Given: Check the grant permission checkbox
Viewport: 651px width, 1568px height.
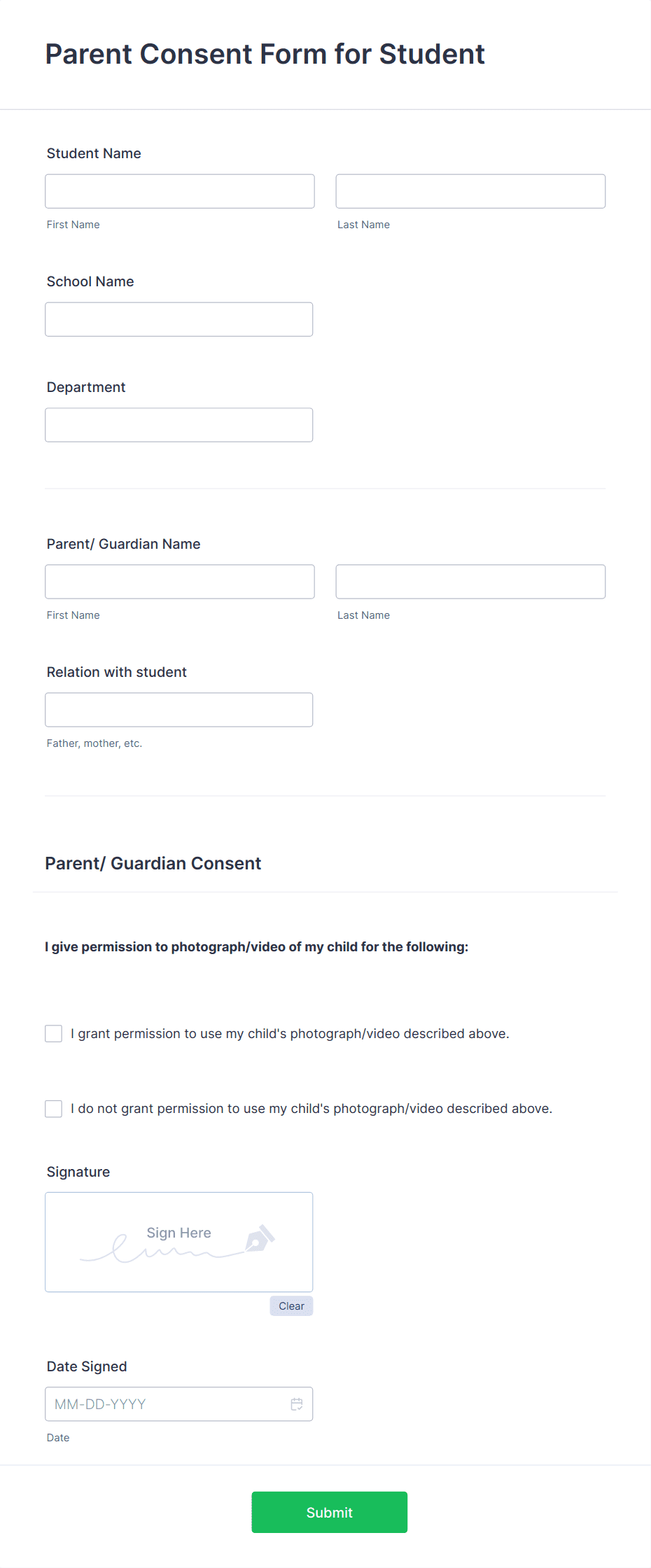Looking at the screenshot, I should (54, 1034).
